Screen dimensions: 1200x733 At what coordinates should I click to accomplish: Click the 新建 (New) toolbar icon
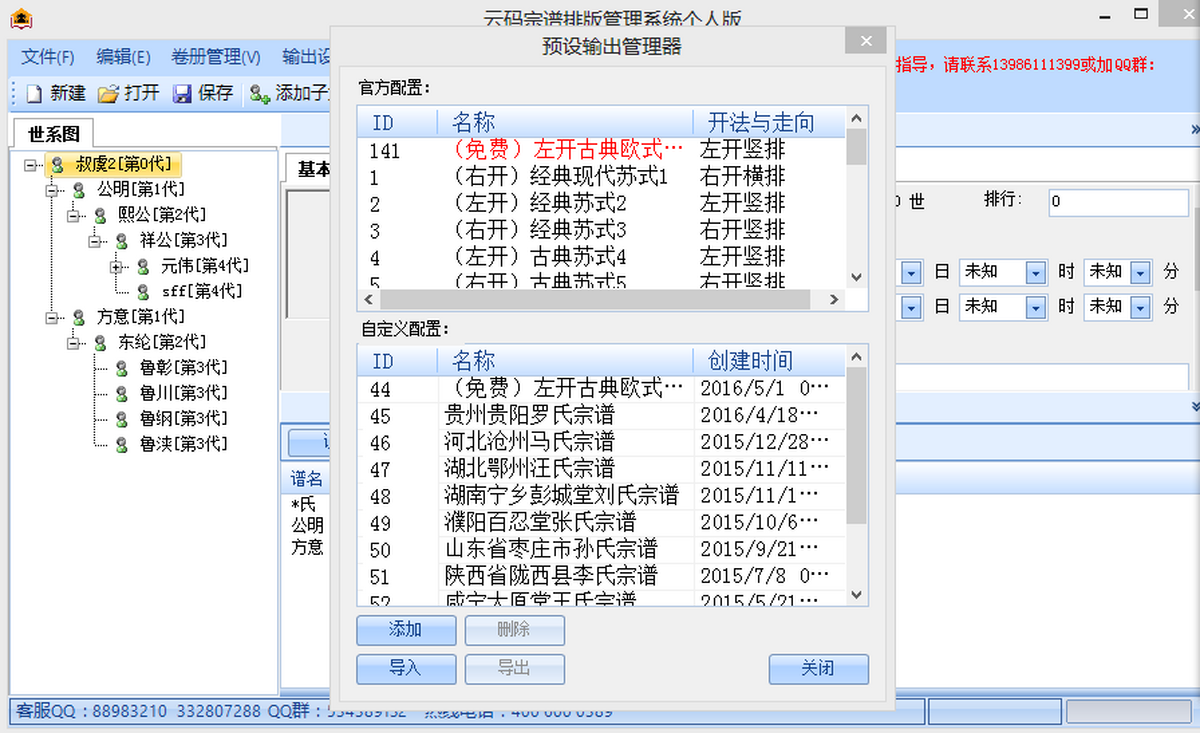coord(34,94)
